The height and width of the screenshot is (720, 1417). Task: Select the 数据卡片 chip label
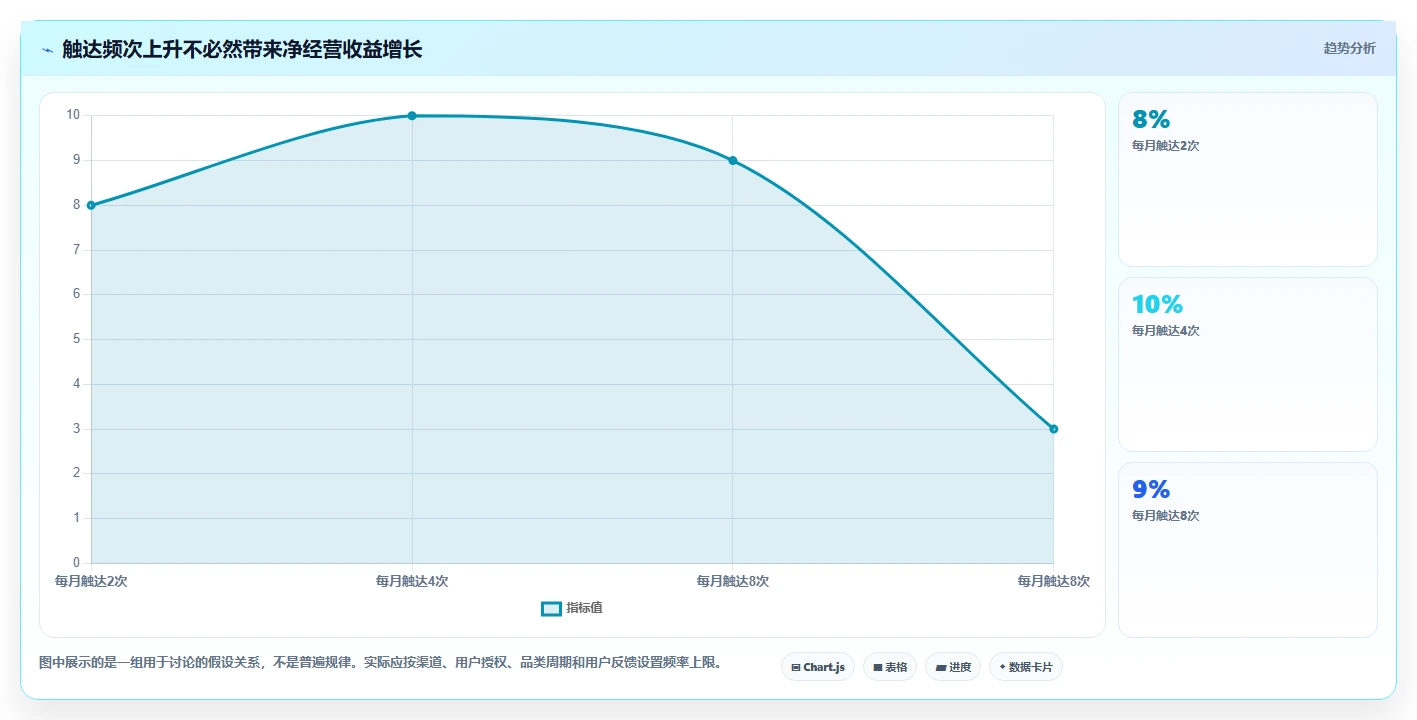pos(1031,667)
